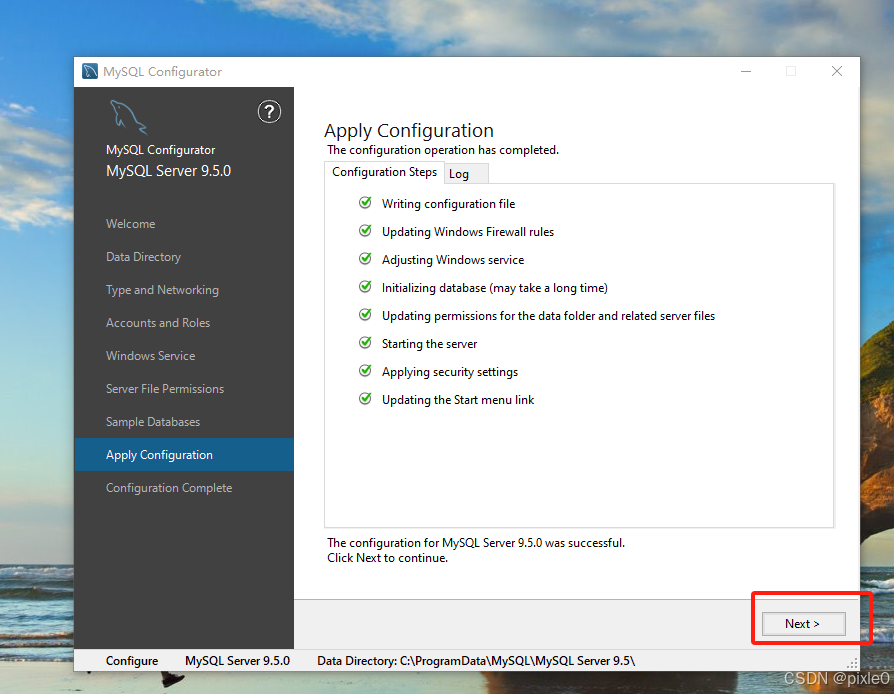The height and width of the screenshot is (694, 894).
Task: Click the MySQL dolphin logo in sidebar
Action: [128, 117]
